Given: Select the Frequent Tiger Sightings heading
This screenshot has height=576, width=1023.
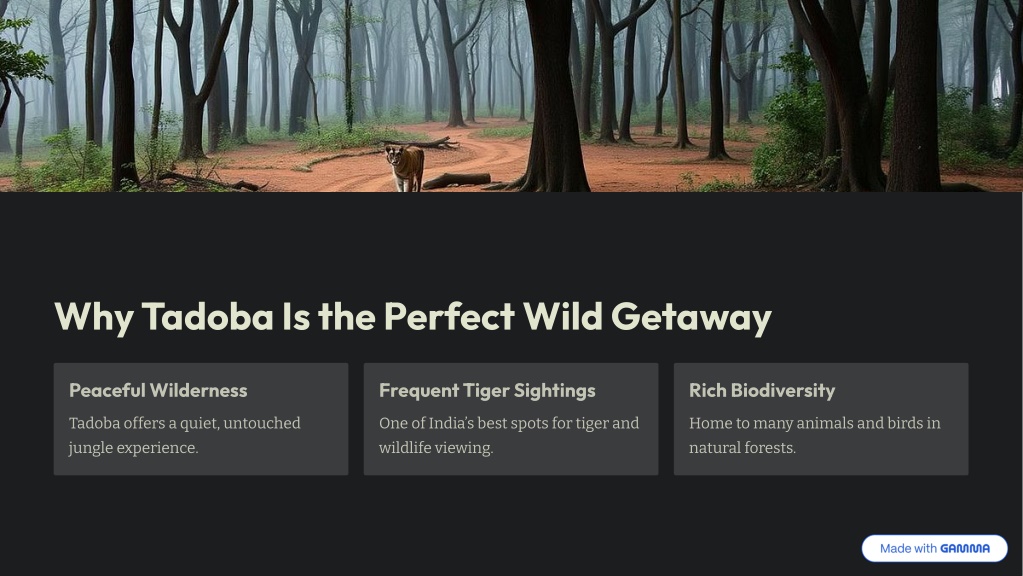Looking at the screenshot, I should (487, 390).
